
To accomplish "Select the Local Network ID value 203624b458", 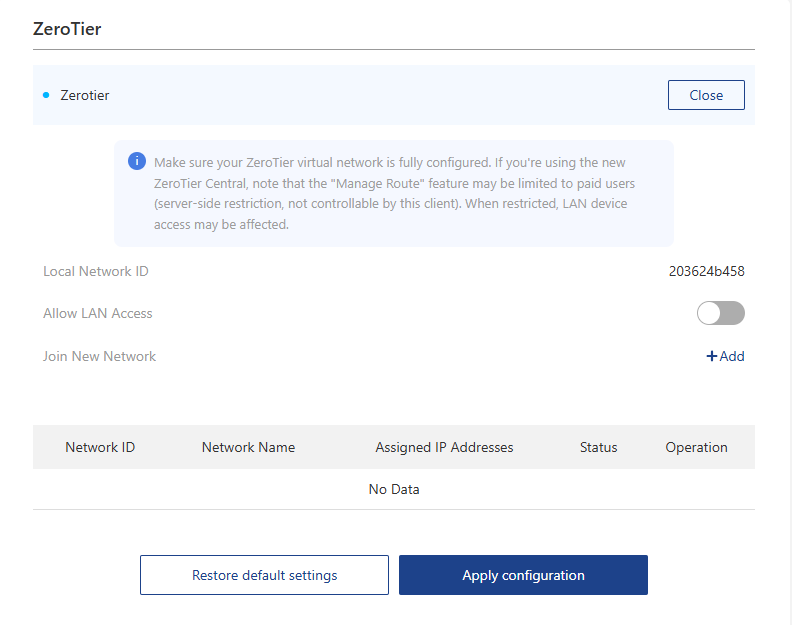I will click(706, 271).
